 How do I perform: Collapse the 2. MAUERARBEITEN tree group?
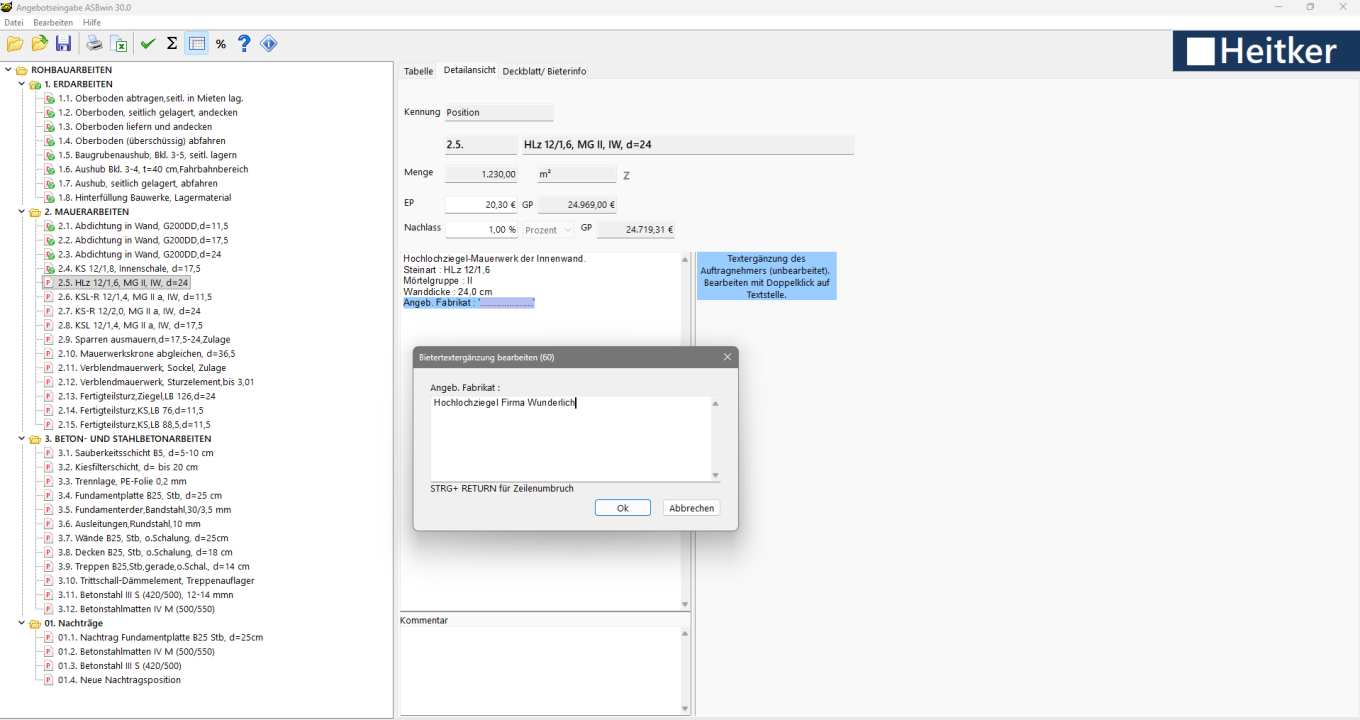22,212
